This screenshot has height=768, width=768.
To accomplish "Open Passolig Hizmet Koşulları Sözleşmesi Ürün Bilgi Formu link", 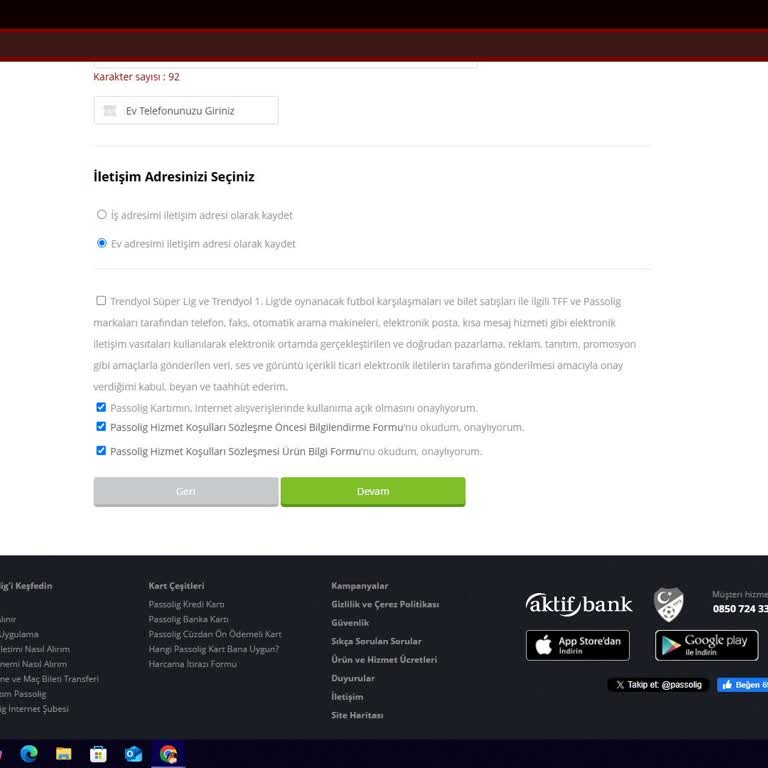I will coord(236,451).
